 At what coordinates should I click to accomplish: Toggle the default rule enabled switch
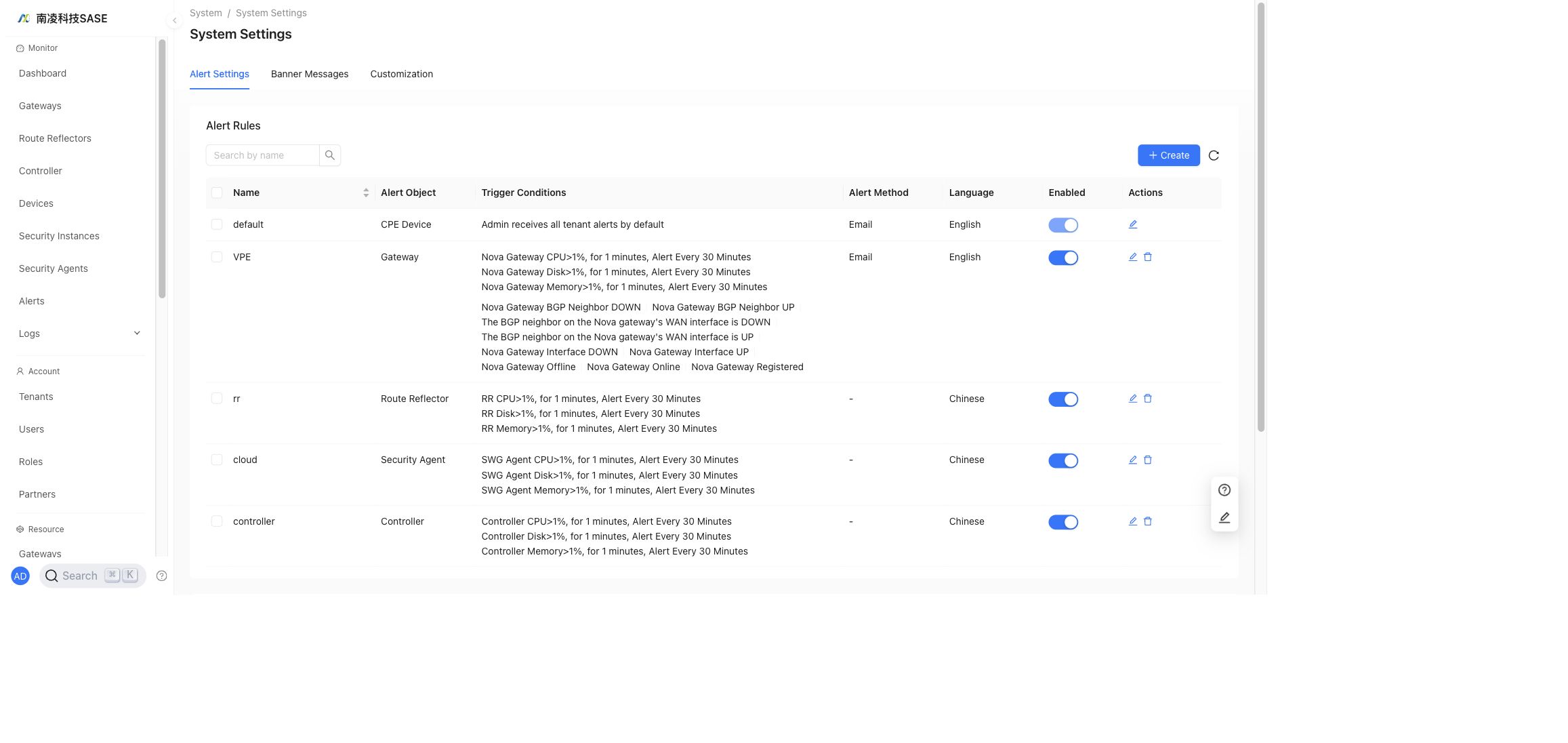point(1063,225)
